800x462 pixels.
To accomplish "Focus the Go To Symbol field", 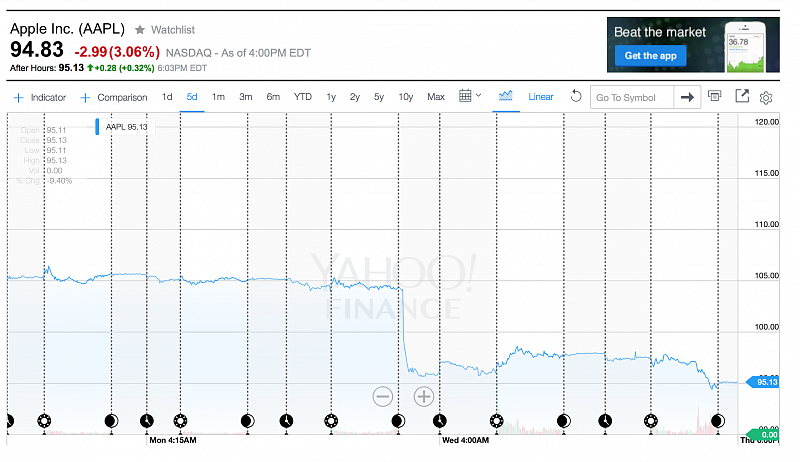I will [x=630, y=97].
